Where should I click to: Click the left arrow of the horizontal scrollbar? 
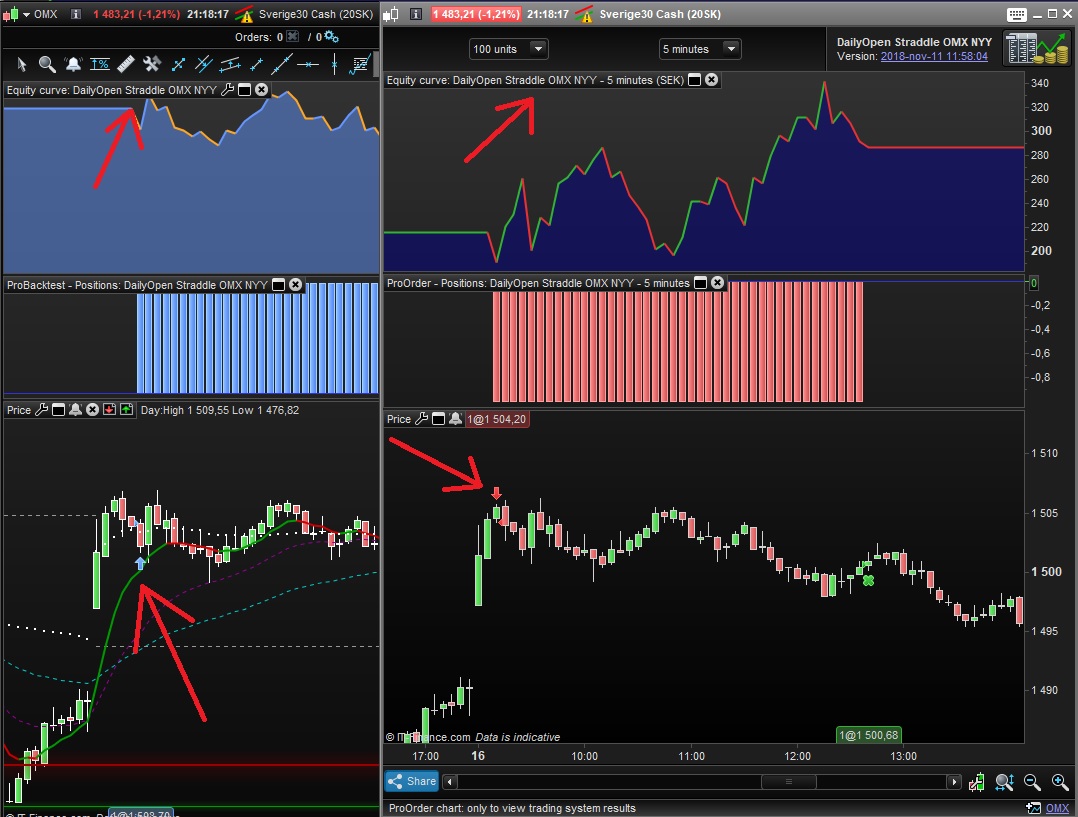coord(450,782)
